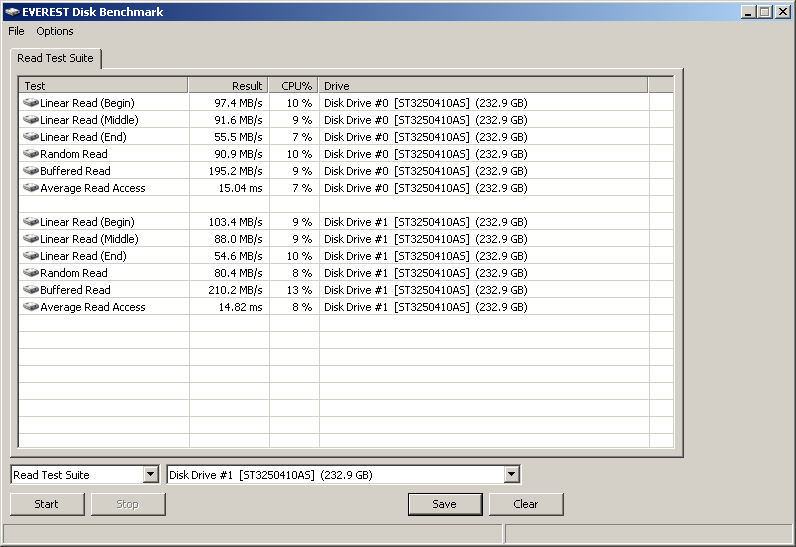
Task: Click the Start button
Action: 47,504
